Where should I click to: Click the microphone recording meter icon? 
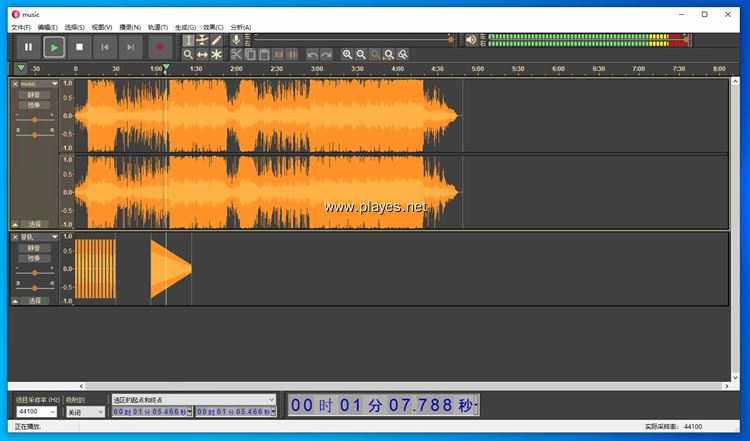[x=236, y=40]
